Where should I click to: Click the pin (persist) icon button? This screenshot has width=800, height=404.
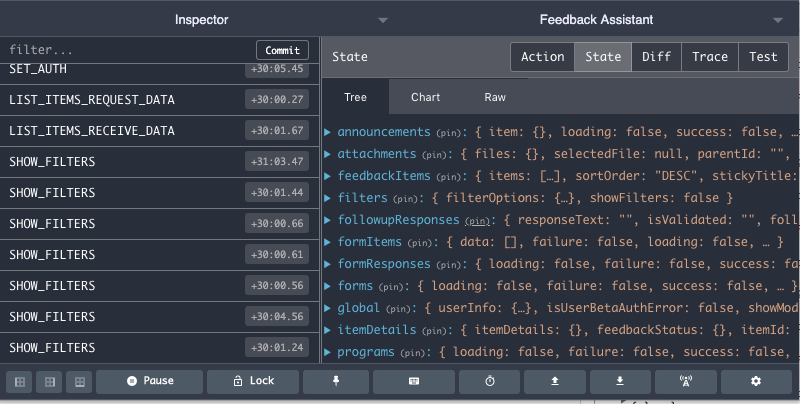(x=336, y=382)
